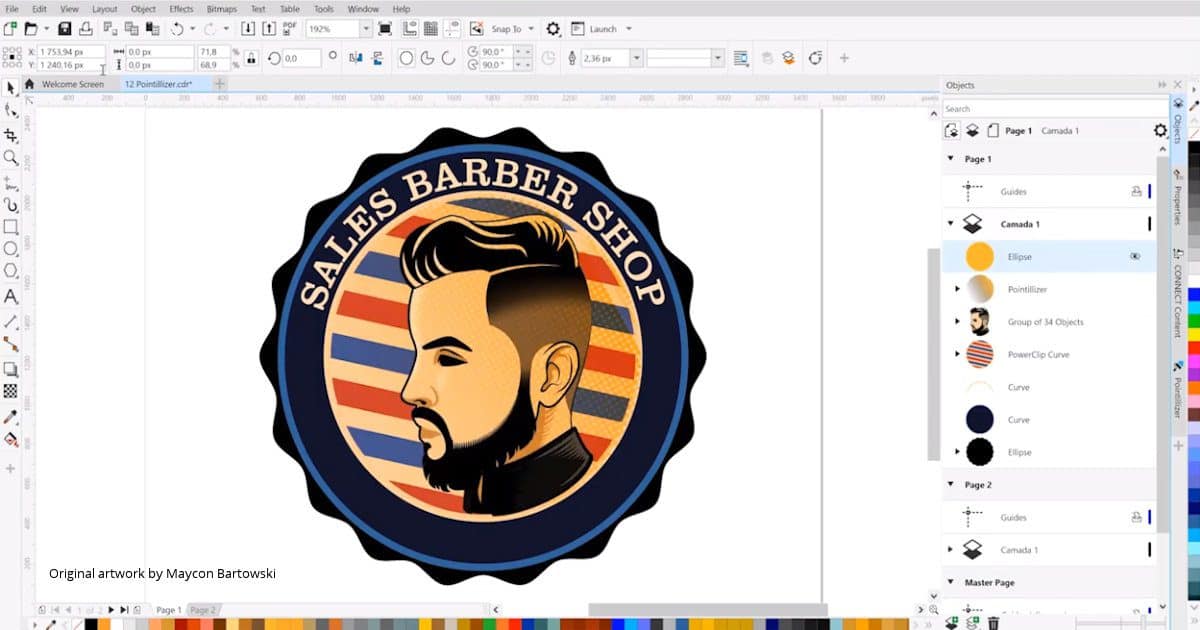The width and height of the screenshot is (1200, 630).
Task: Open the zoom level dropdown
Action: (365, 29)
